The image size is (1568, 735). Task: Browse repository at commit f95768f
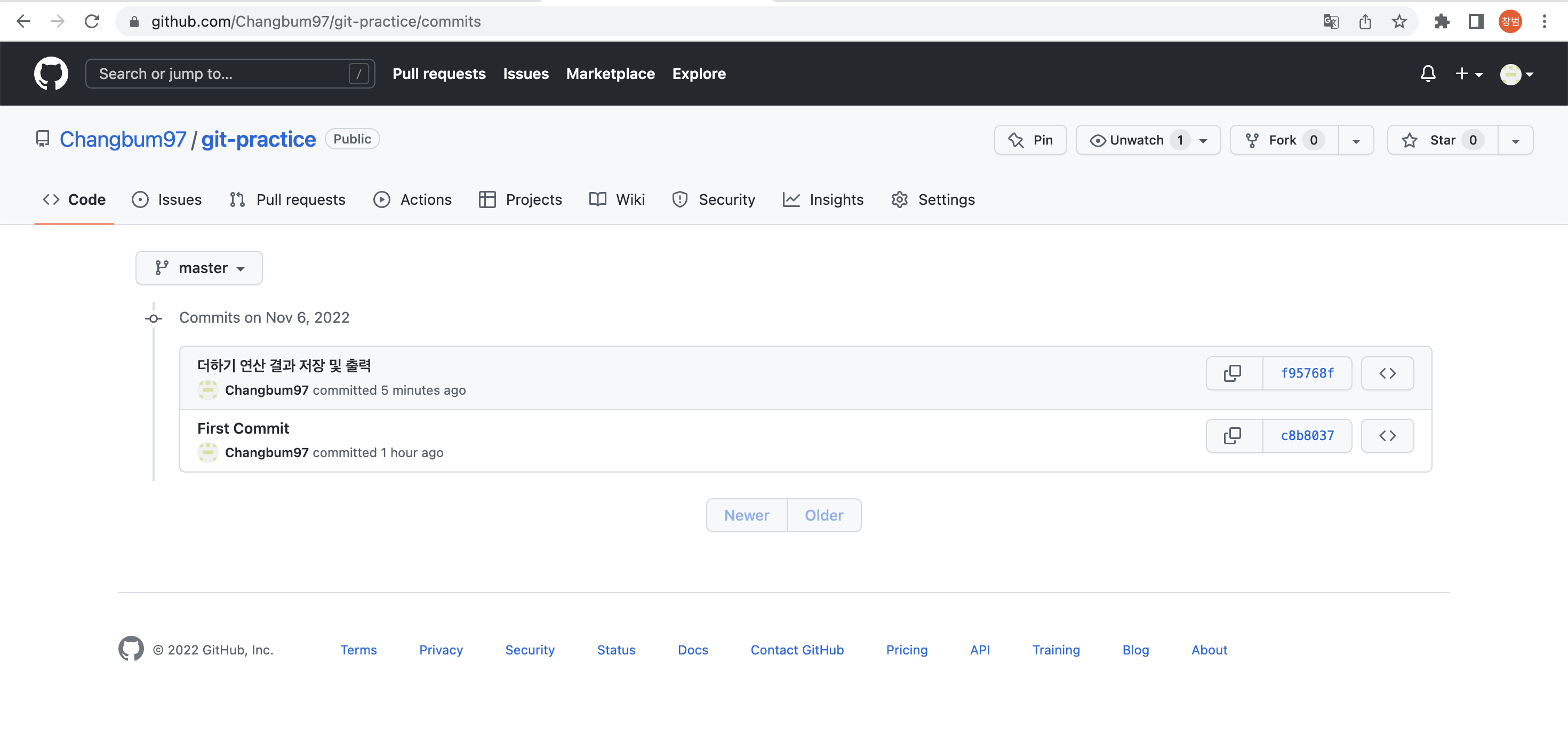1387,373
